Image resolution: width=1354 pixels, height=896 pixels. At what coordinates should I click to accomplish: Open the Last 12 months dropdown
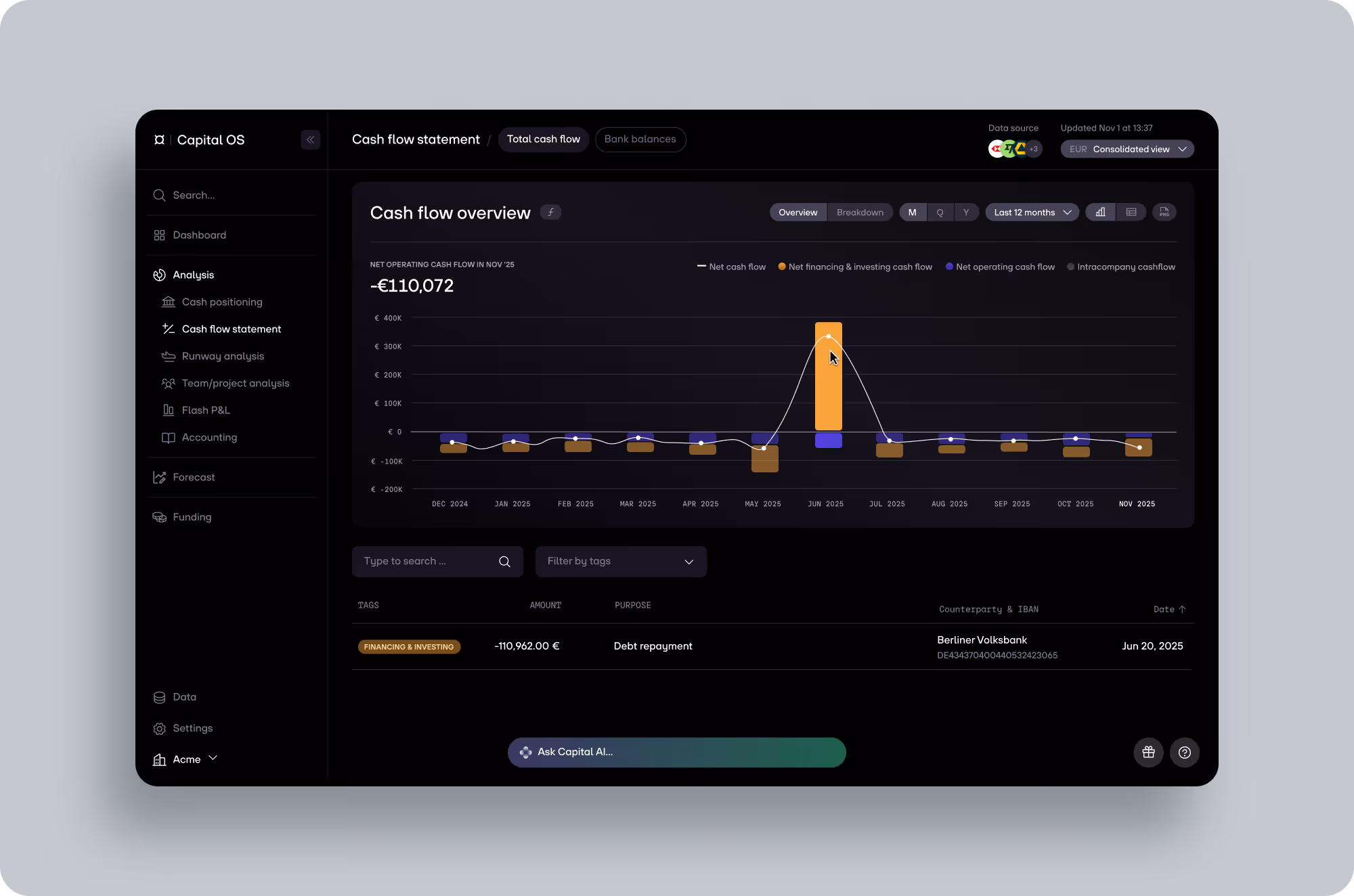(1032, 212)
